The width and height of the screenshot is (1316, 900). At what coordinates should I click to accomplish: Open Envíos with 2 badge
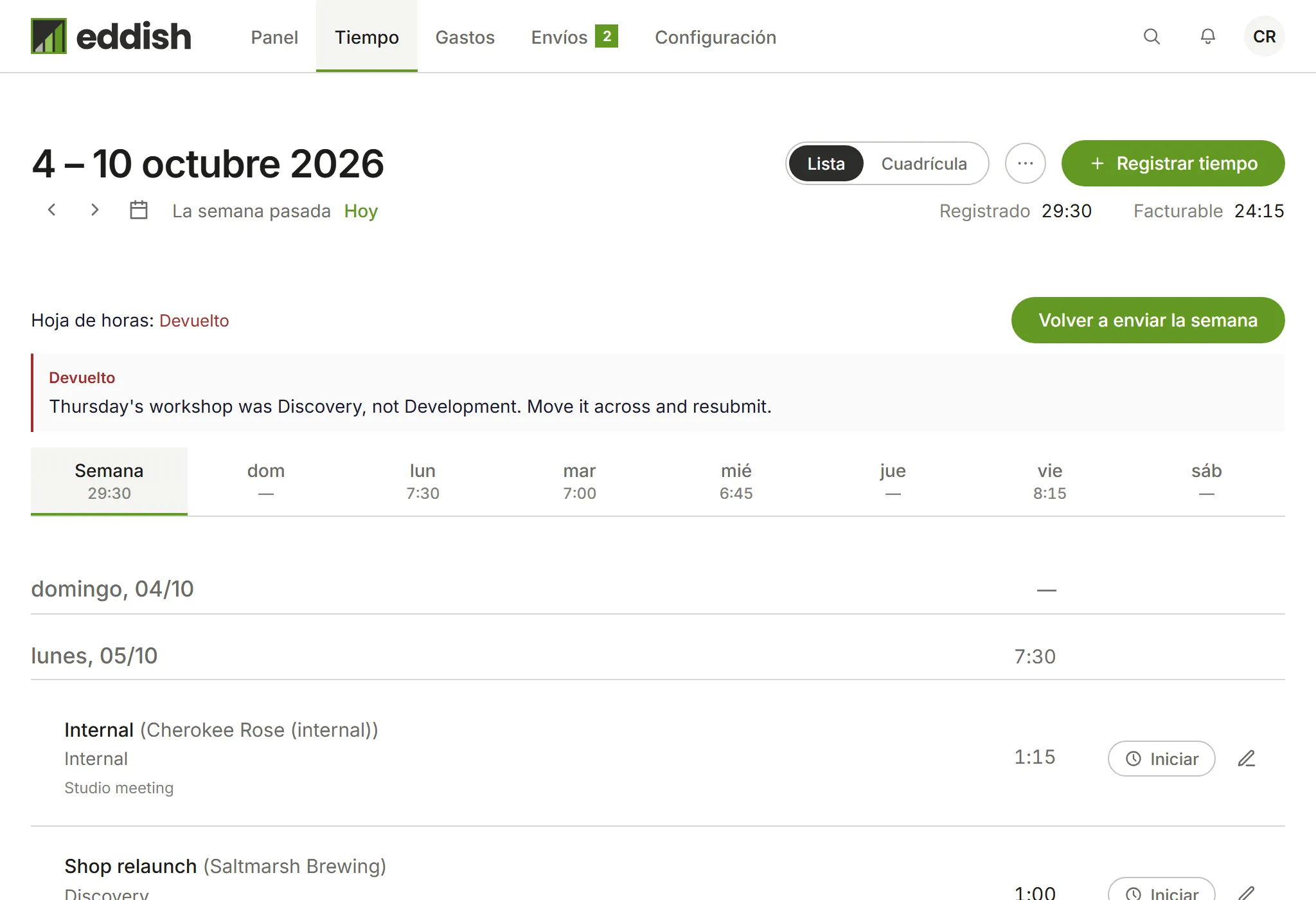(x=574, y=37)
